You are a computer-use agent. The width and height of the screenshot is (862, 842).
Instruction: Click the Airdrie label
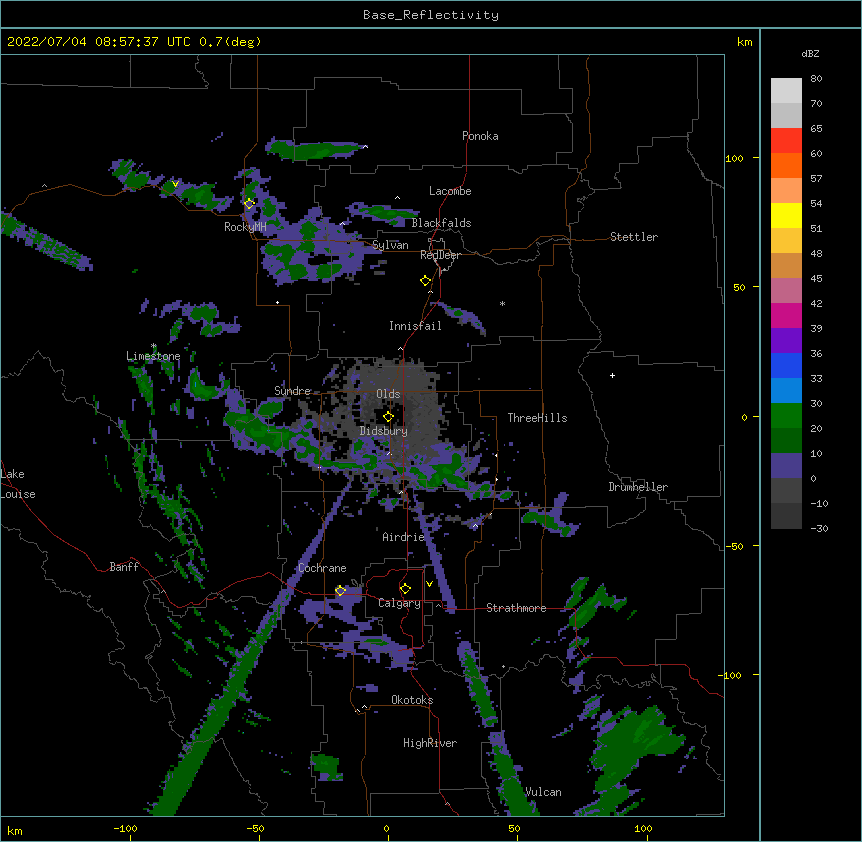(404, 537)
